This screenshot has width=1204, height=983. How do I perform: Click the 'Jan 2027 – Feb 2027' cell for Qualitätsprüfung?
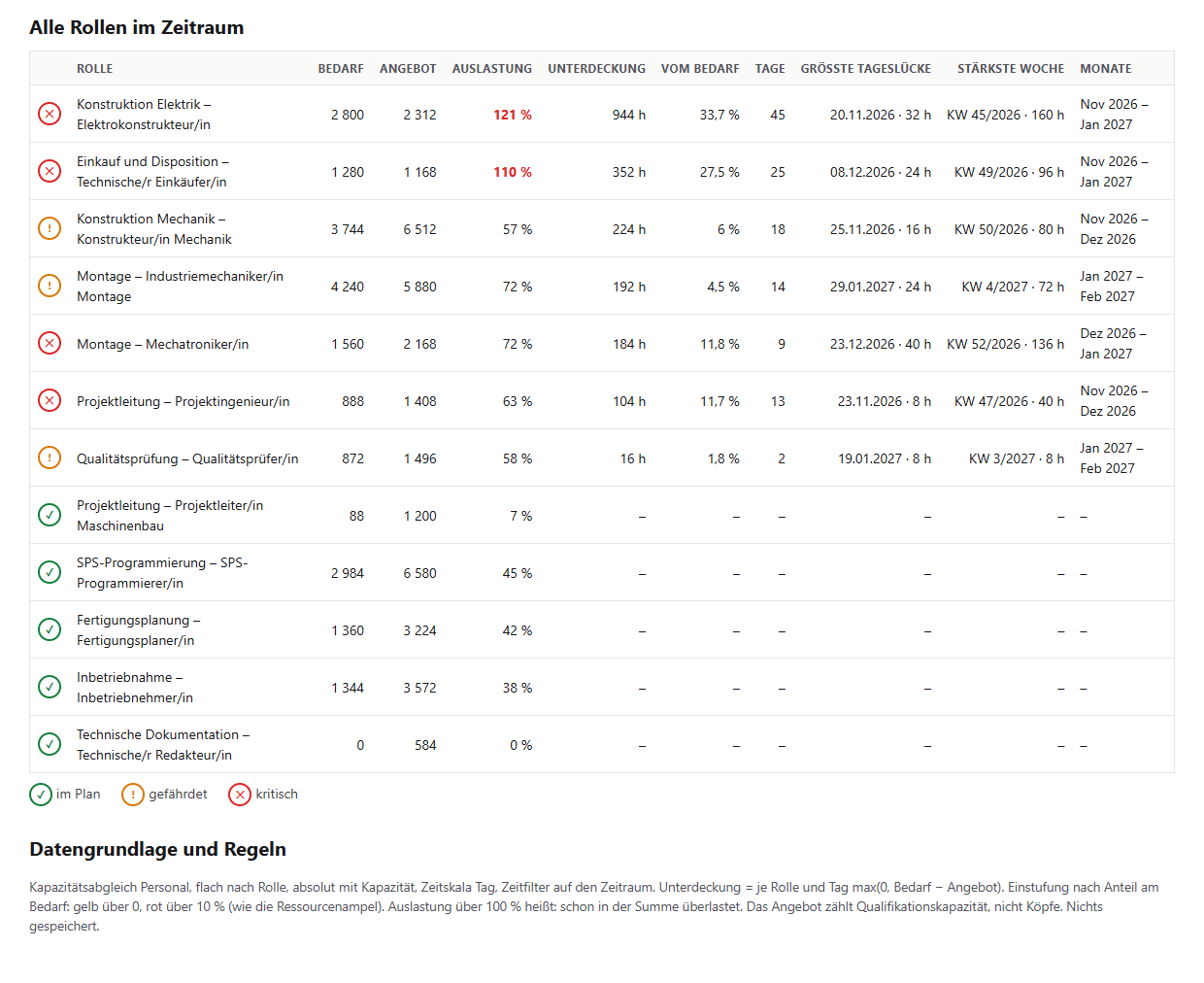pos(1112,458)
